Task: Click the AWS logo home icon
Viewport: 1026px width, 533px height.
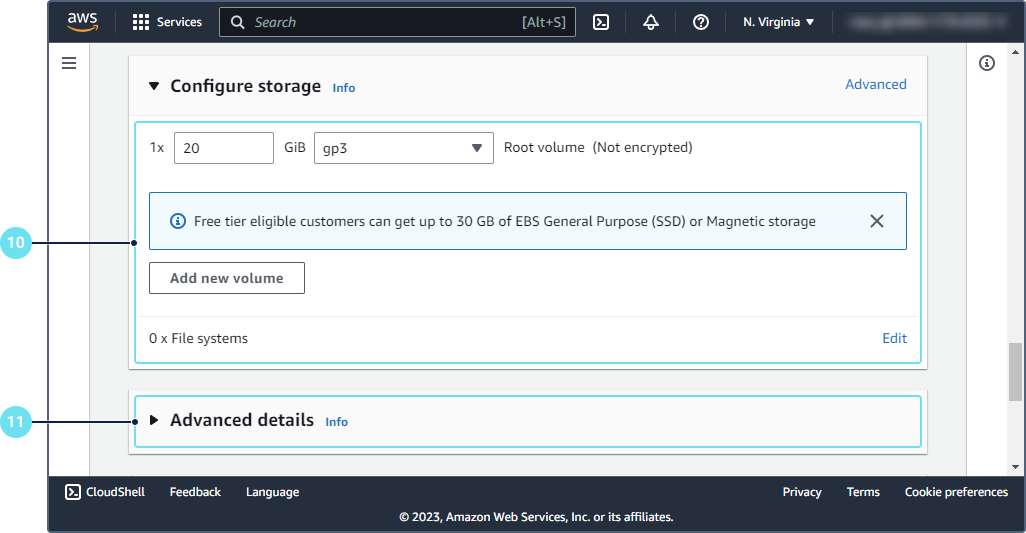Action: tap(82, 21)
